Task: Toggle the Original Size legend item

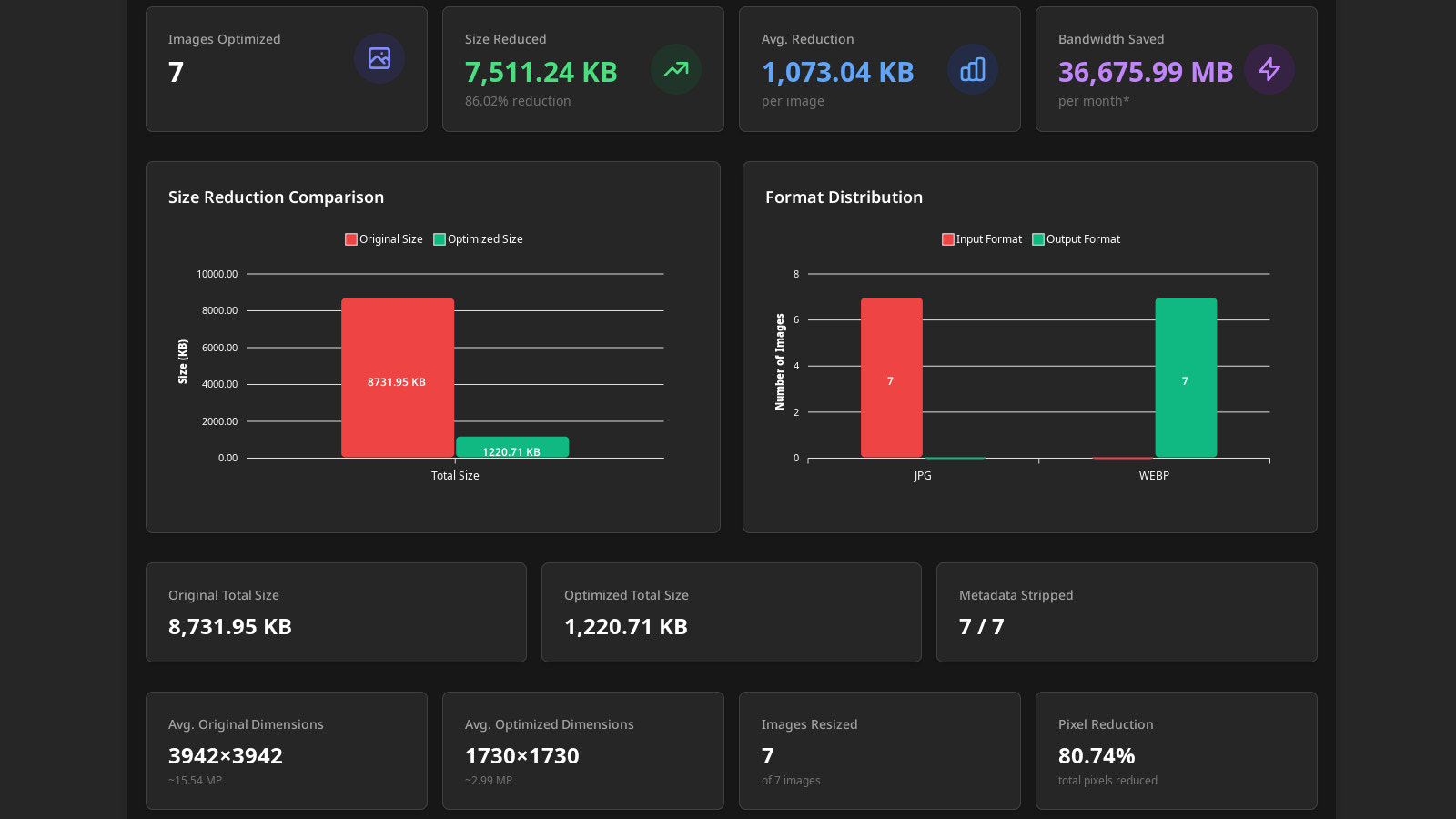Action: coord(384,239)
